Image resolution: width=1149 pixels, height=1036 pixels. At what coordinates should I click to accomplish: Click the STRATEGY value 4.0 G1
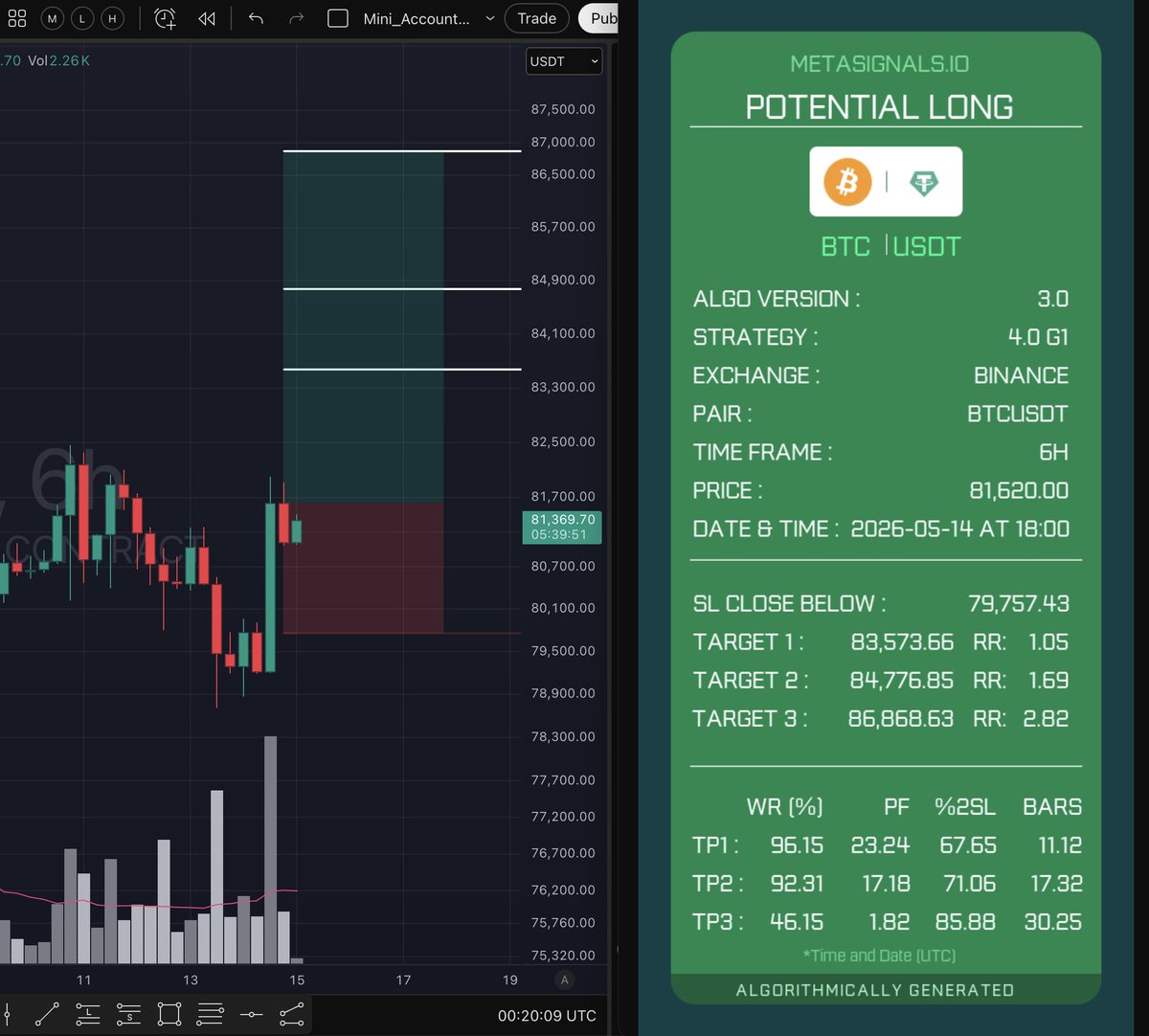(x=1038, y=337)
